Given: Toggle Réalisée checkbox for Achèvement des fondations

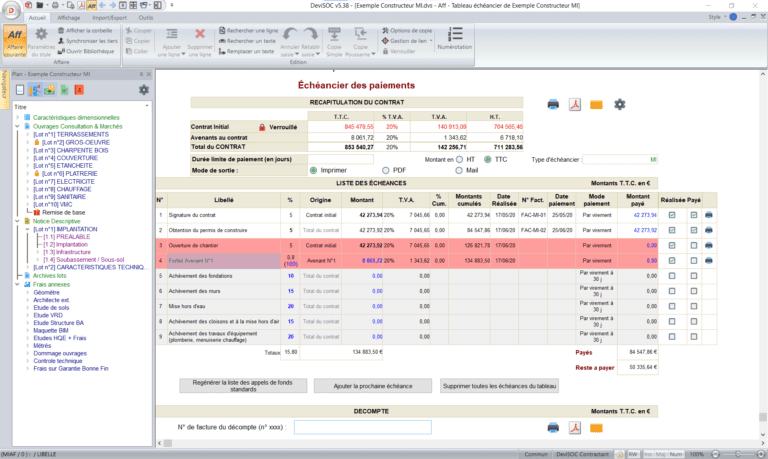Looking at the screenshot, I should [672, 276].
